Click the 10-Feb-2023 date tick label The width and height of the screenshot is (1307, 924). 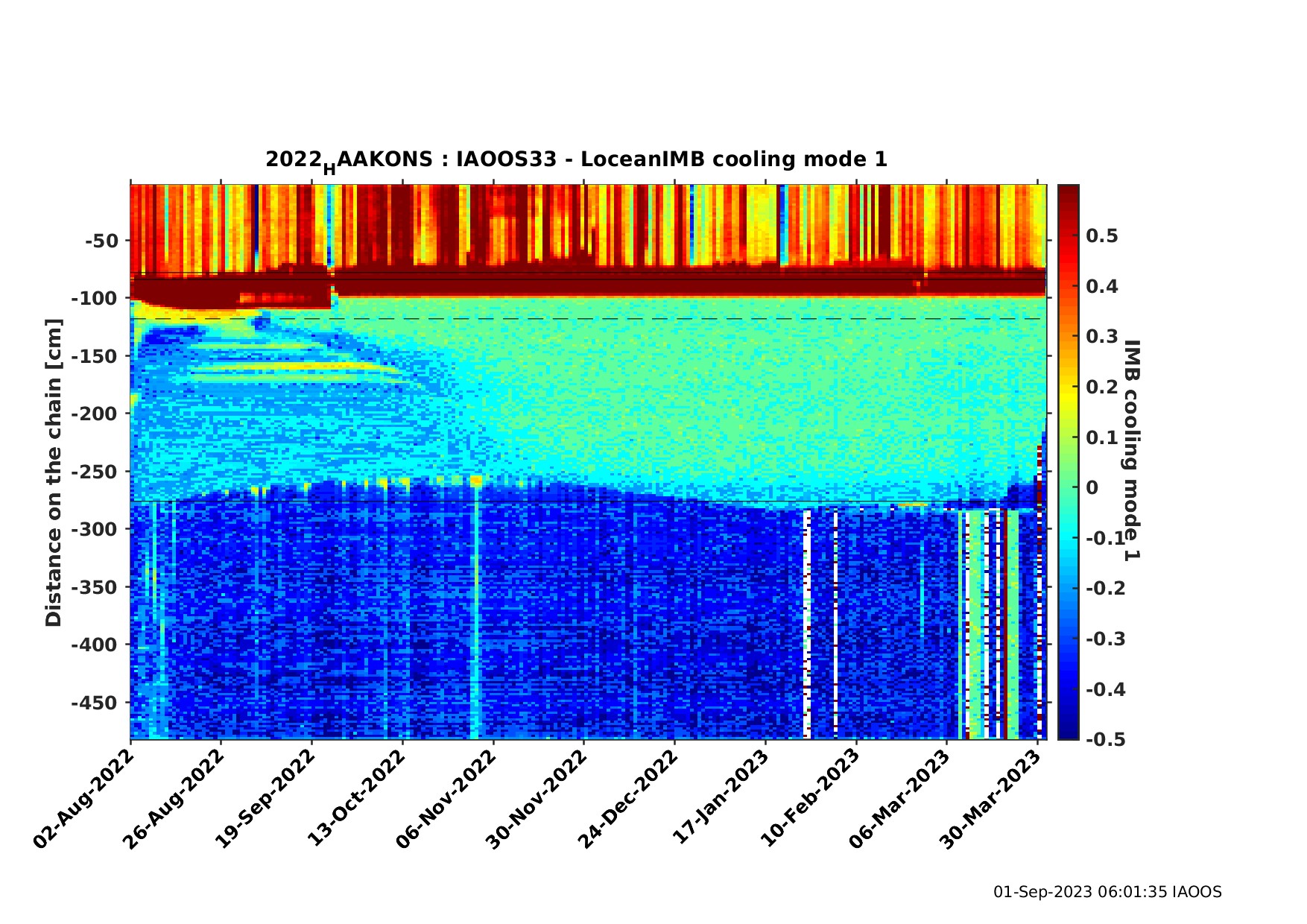coord(811,799)
